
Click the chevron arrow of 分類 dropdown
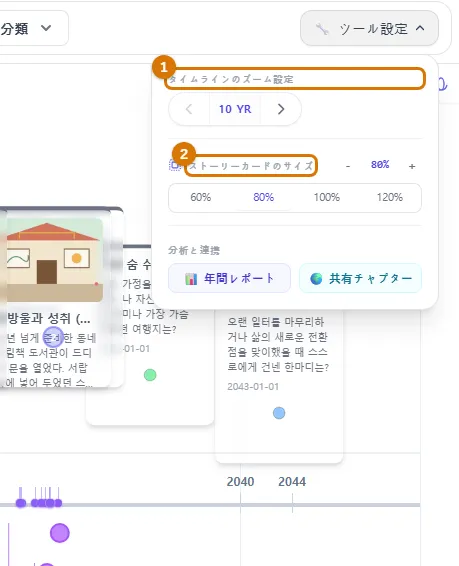[46, 28]
